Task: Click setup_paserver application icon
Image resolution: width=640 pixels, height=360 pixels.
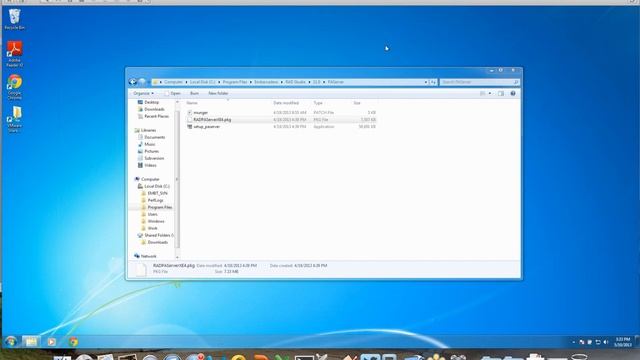Action: (x=189, y=127)
